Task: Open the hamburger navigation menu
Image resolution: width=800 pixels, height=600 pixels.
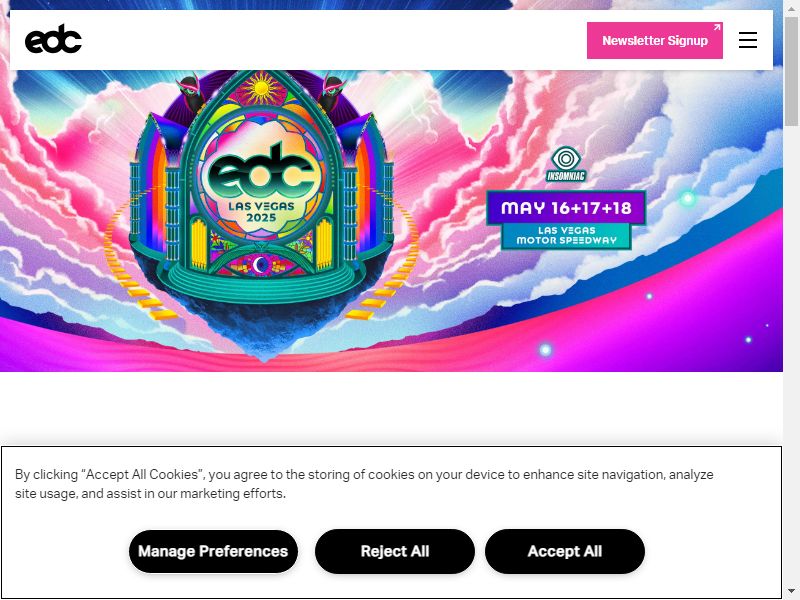Action: pos(747,40)
